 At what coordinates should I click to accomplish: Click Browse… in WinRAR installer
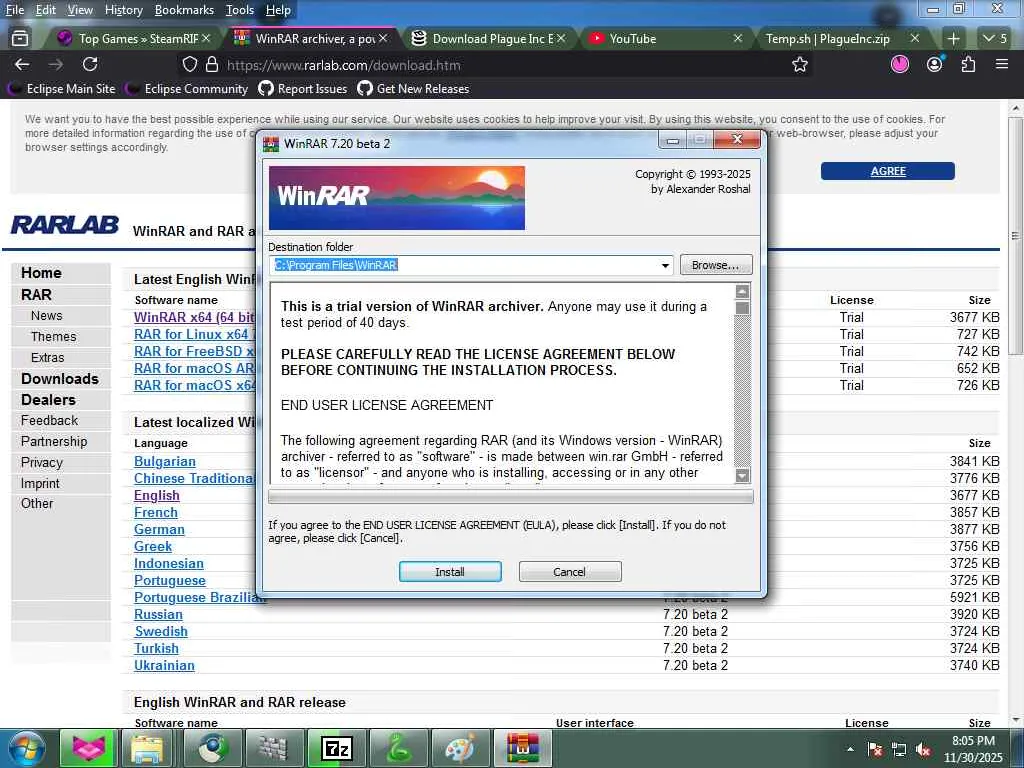[x=716, y=264]
